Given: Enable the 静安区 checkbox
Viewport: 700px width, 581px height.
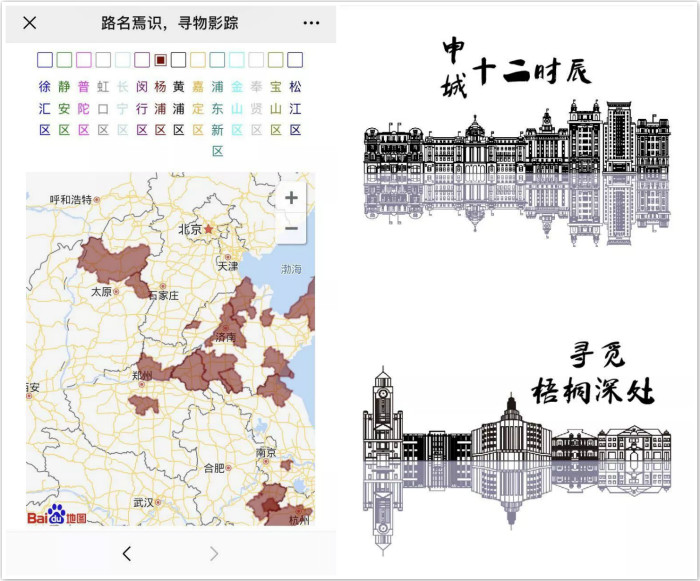Looking at the screenshot, I should tap(64, 60).
